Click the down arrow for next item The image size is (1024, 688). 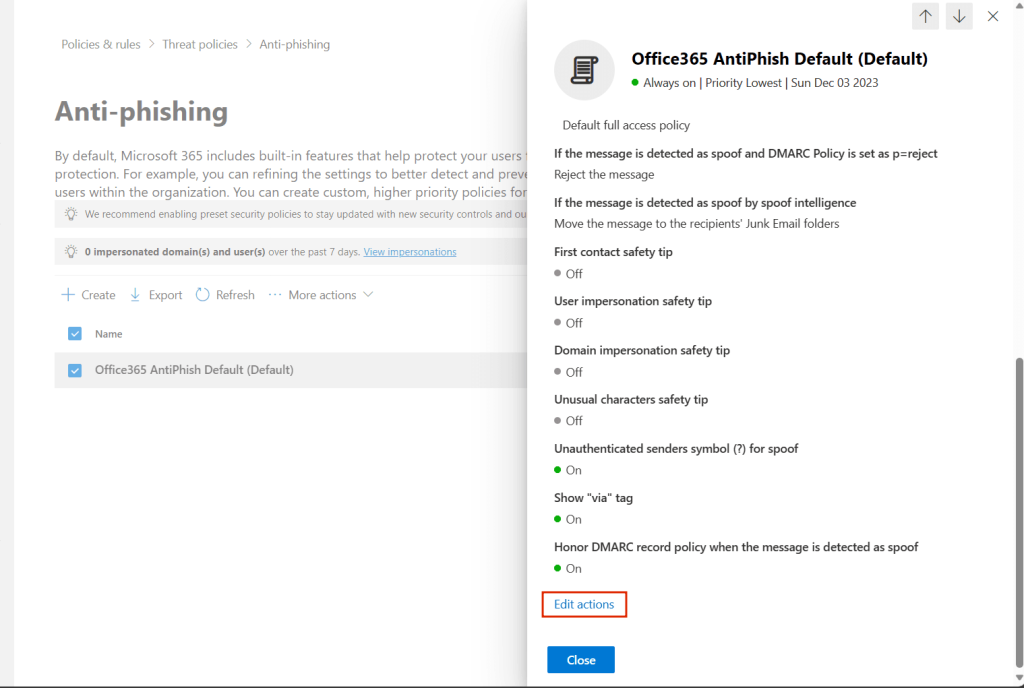pos(959,16)
